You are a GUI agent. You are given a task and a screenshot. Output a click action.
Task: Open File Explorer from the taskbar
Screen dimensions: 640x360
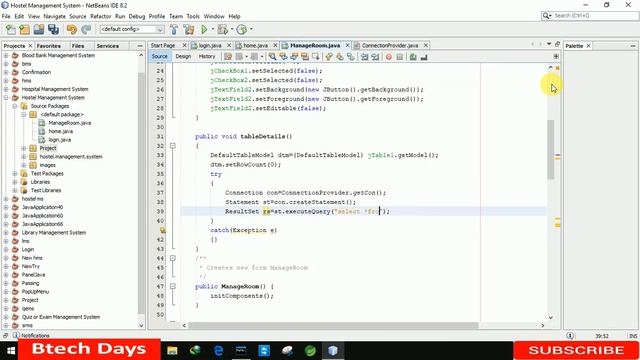point(172,351)
